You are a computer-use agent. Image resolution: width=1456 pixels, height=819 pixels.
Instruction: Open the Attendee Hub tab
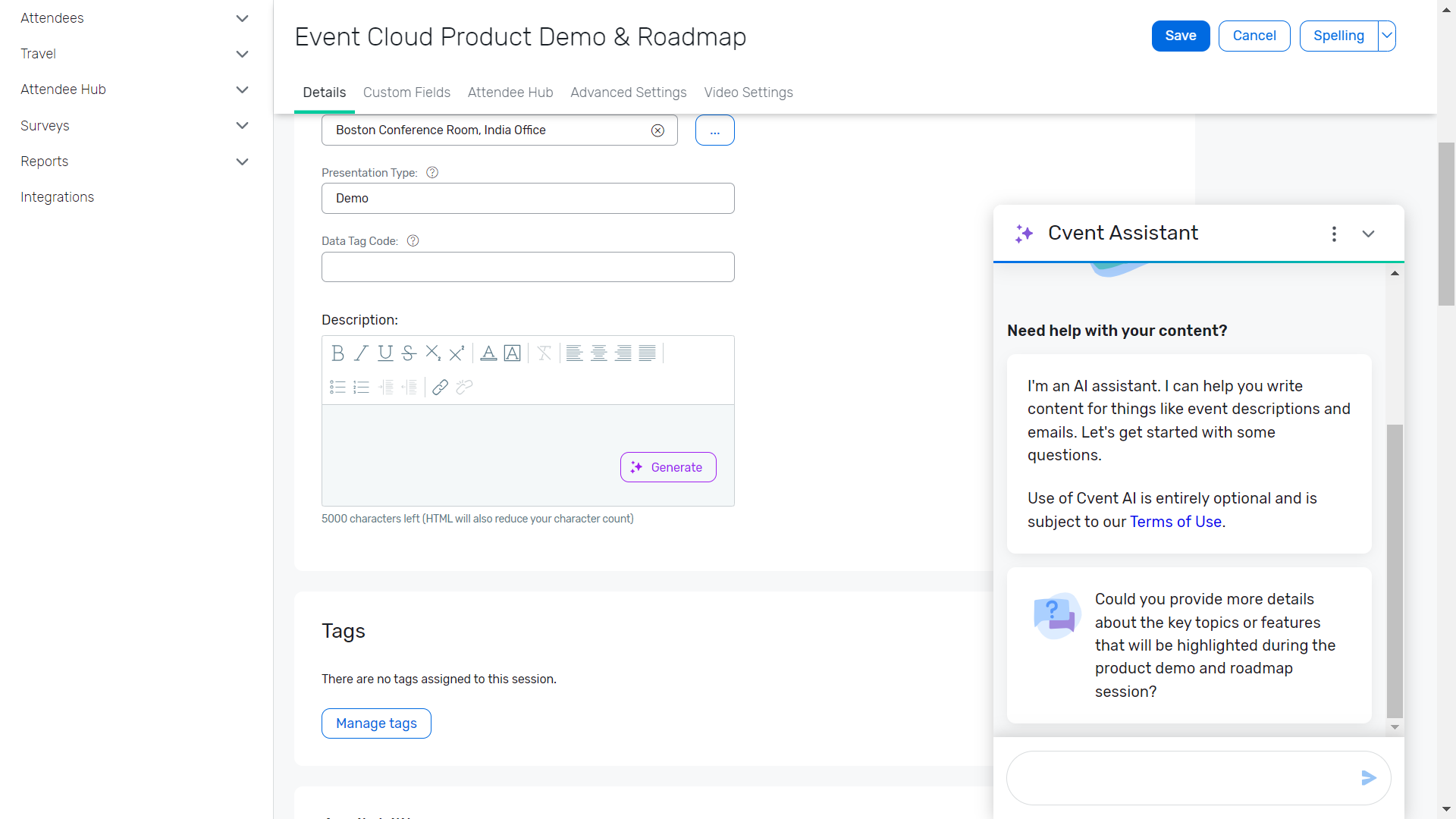(x=510, y=93)
